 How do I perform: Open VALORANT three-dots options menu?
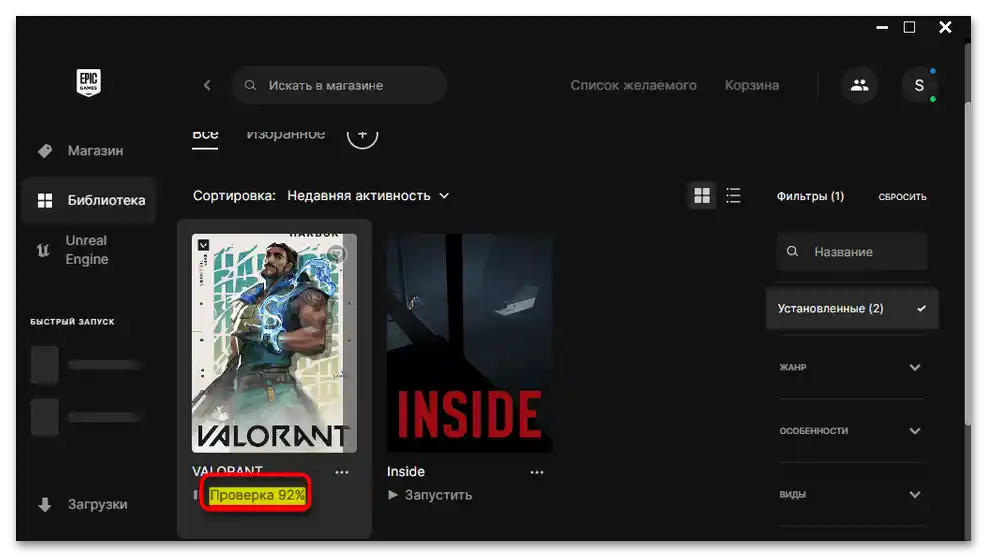[342, 472]
